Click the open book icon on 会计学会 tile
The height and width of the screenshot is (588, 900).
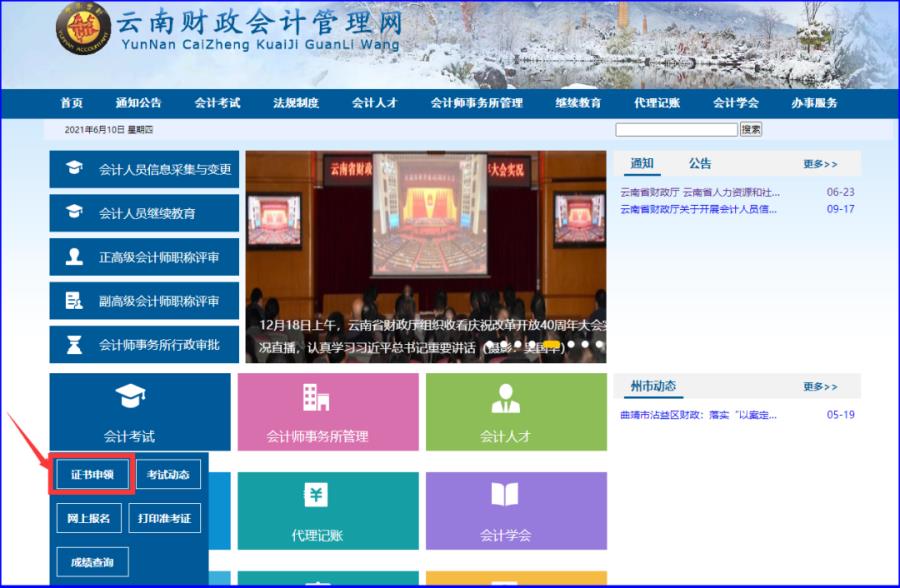click(x=505, y=495)
